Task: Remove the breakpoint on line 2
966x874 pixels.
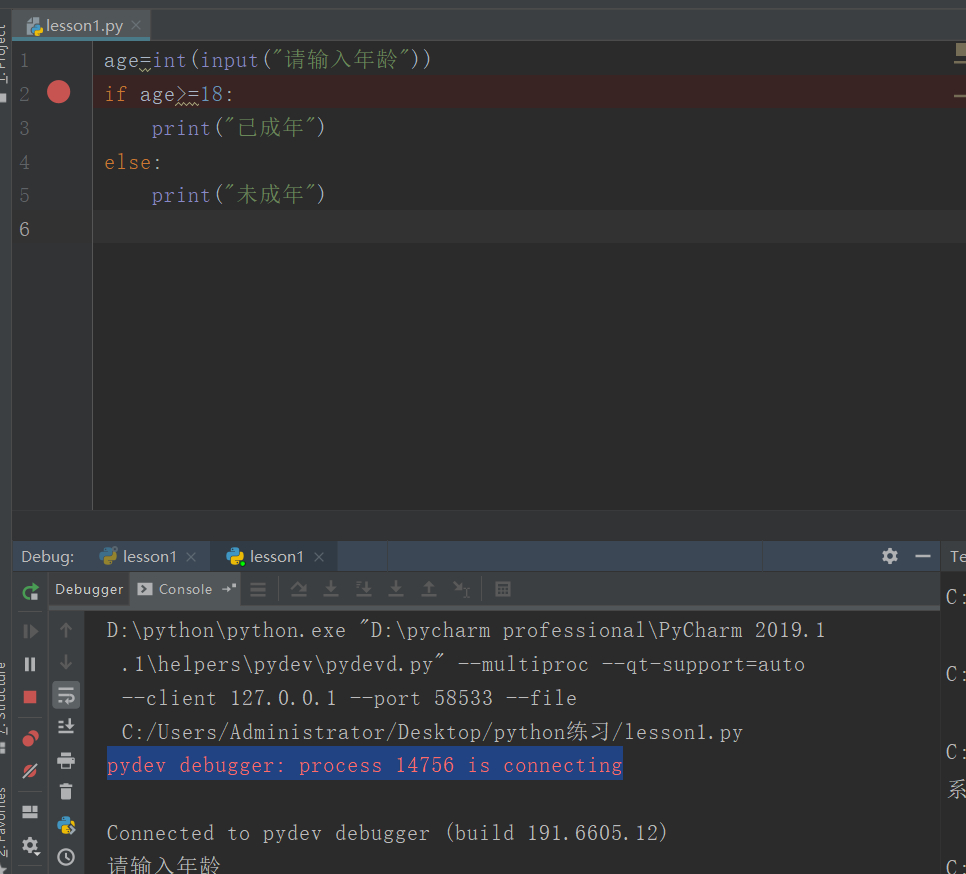Action: (x=59, y=93)
